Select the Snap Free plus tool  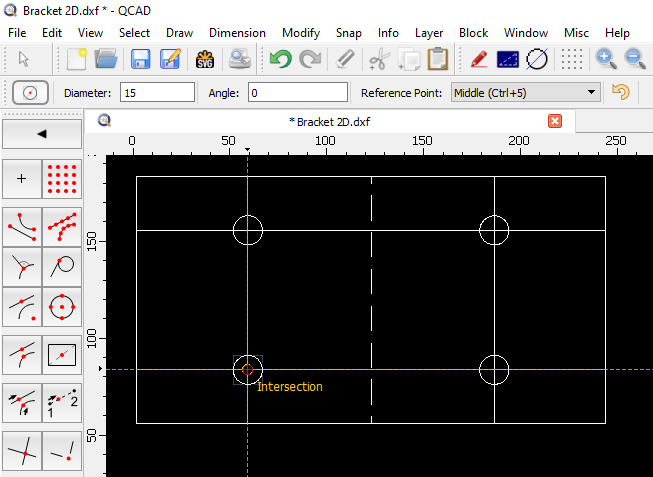[22, 180]
